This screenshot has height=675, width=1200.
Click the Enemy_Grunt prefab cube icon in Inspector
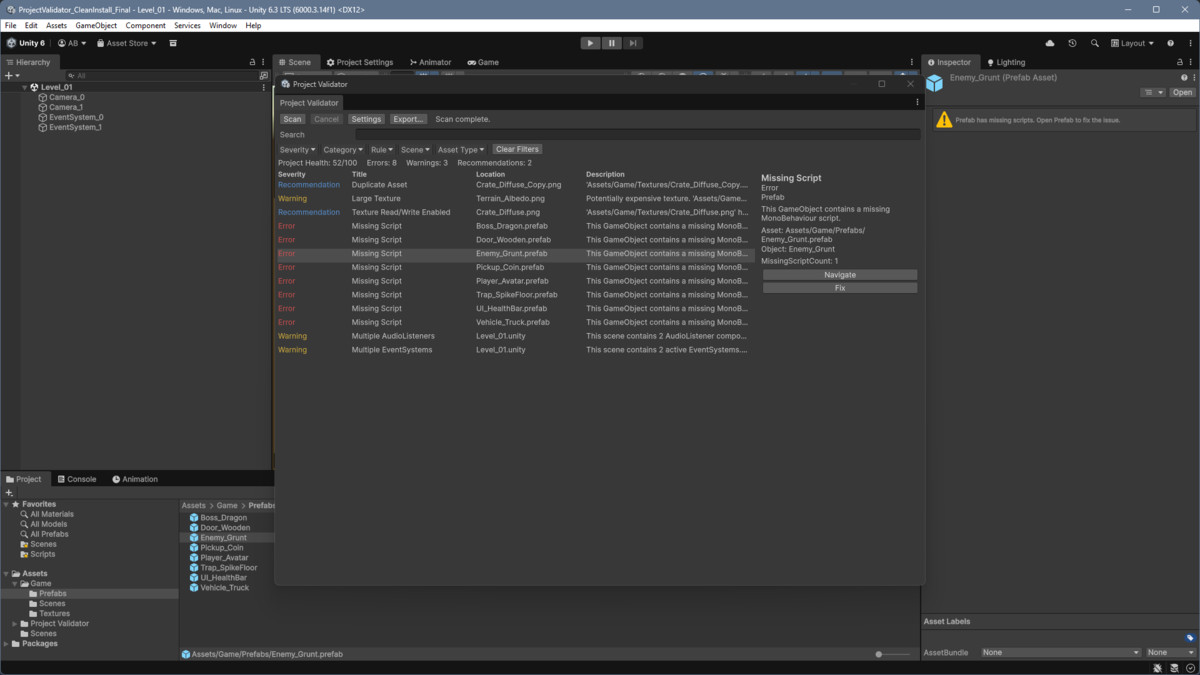[934, 84]
